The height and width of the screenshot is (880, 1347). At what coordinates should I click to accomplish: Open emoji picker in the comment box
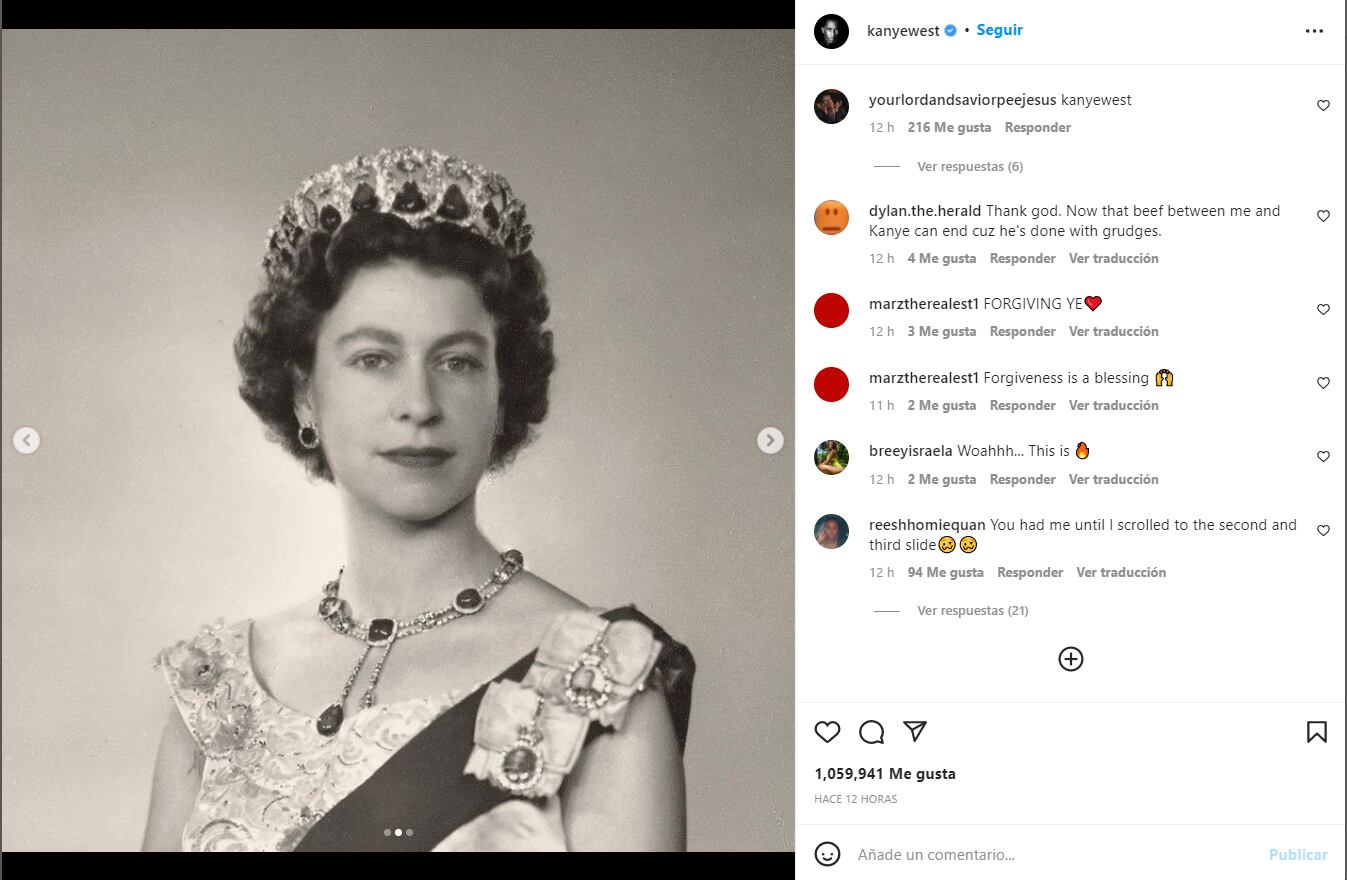click(827, 854)
